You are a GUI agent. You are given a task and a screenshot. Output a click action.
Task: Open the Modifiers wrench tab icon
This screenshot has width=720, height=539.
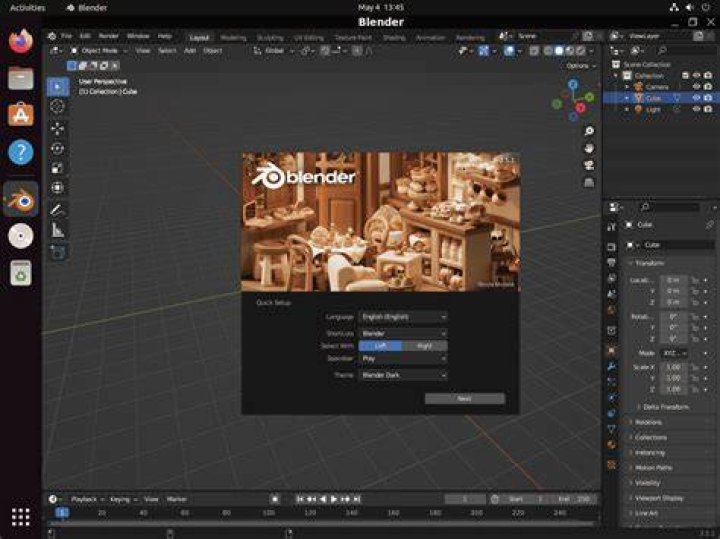(x=611, y=366)
